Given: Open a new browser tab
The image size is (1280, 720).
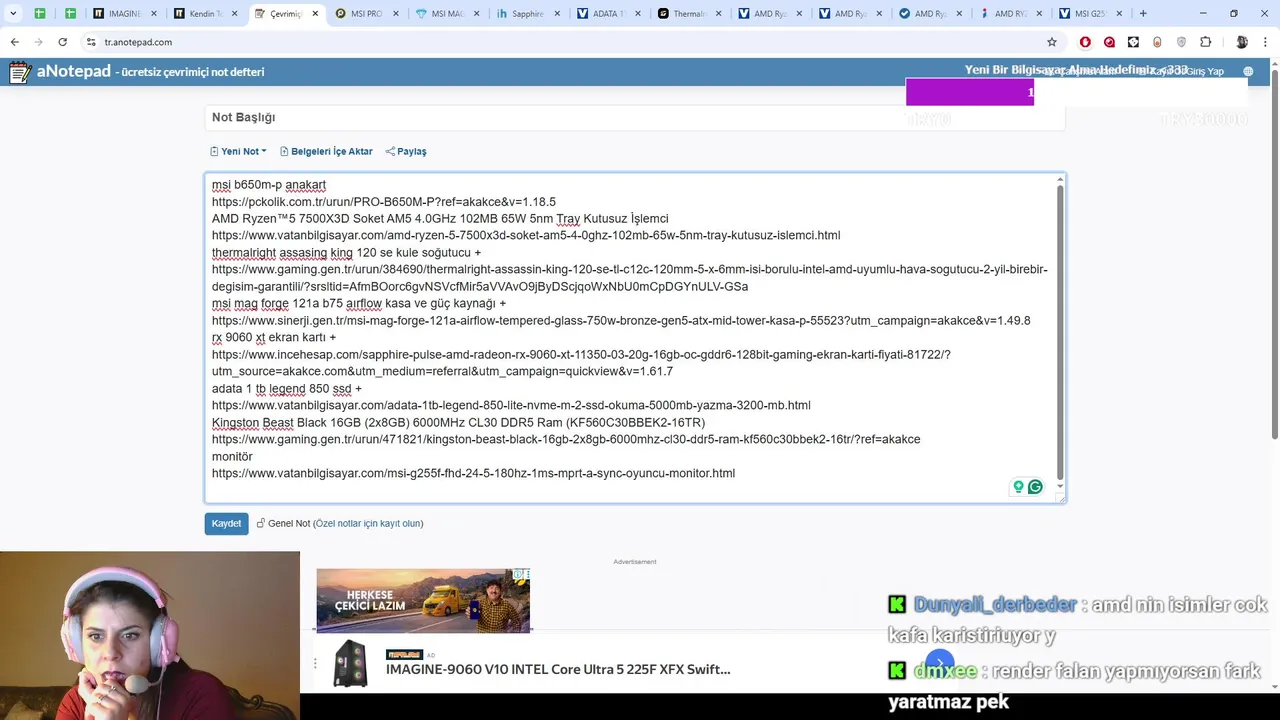Looking at the screenshot, I should click(x=1143, y=14).
